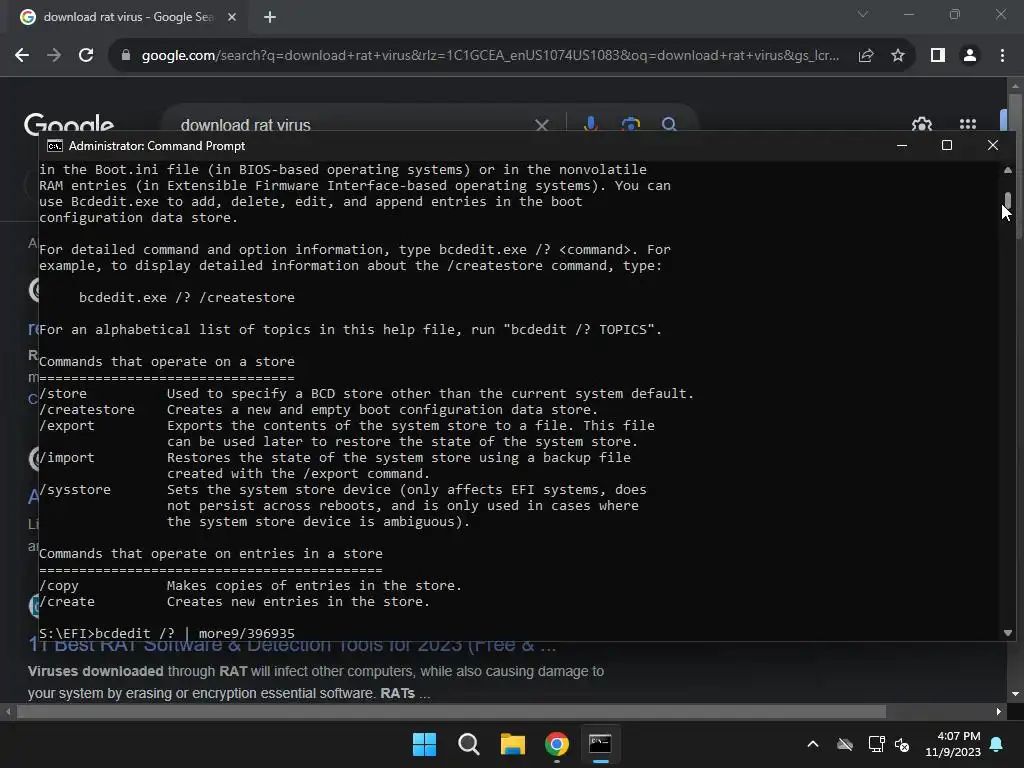Open Chrome tab search chevron
Screen dimensions: 1024x768
pyautogui.click(x=863, y=14)
